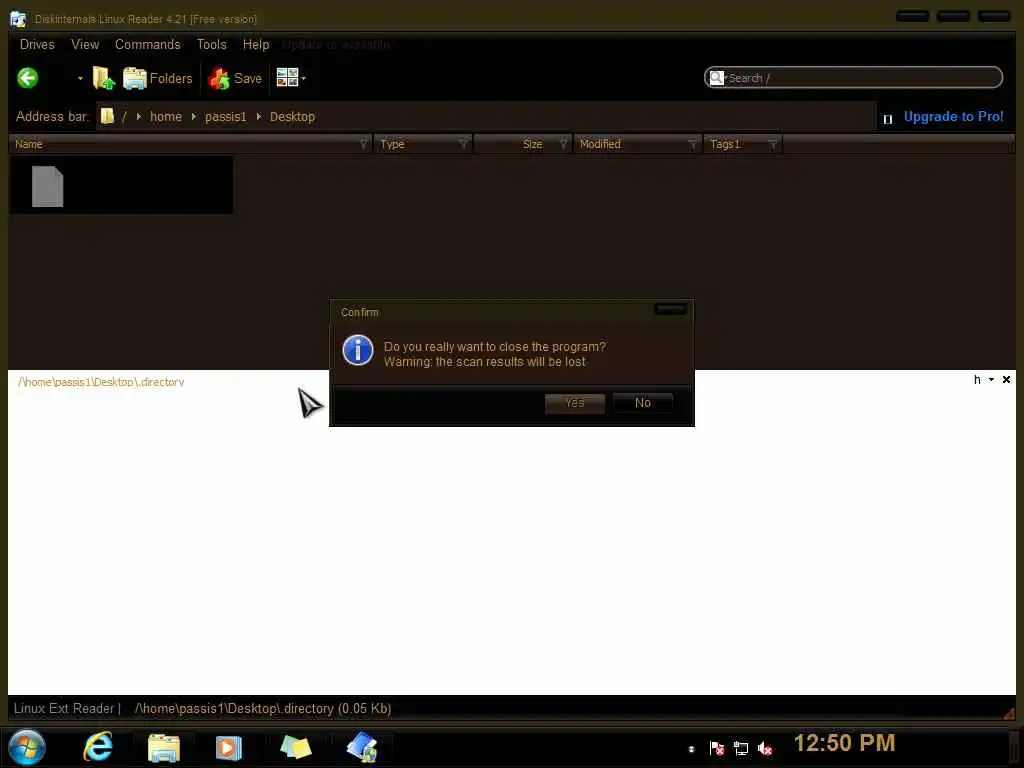Close the preview pane with X

pos(1006,379)
